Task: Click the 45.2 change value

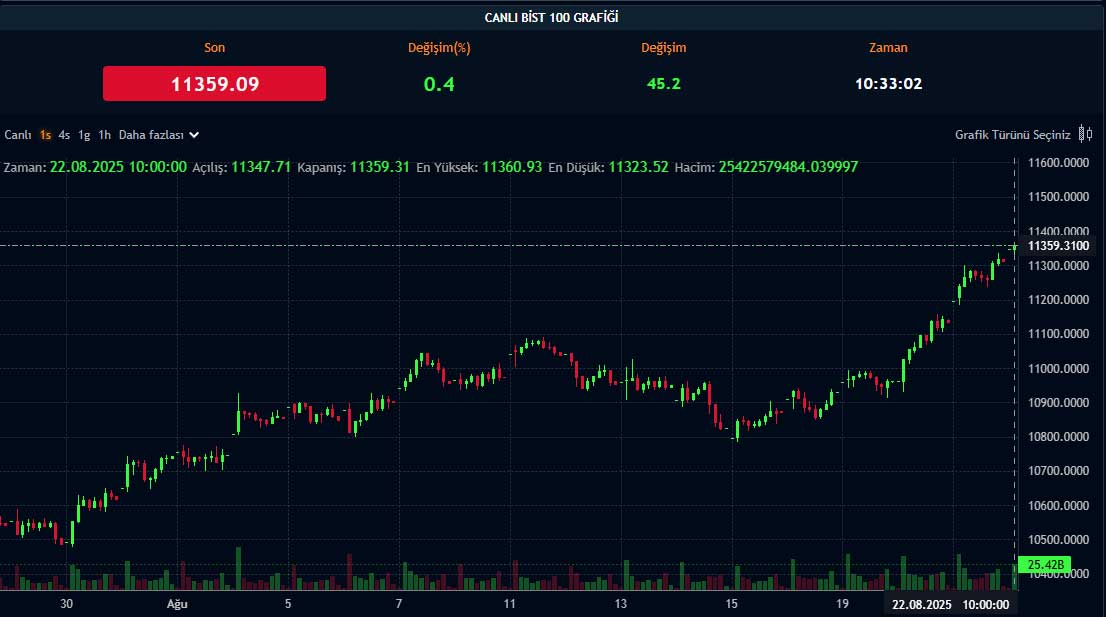Action: pyautogui.click(x=664, y=84)
